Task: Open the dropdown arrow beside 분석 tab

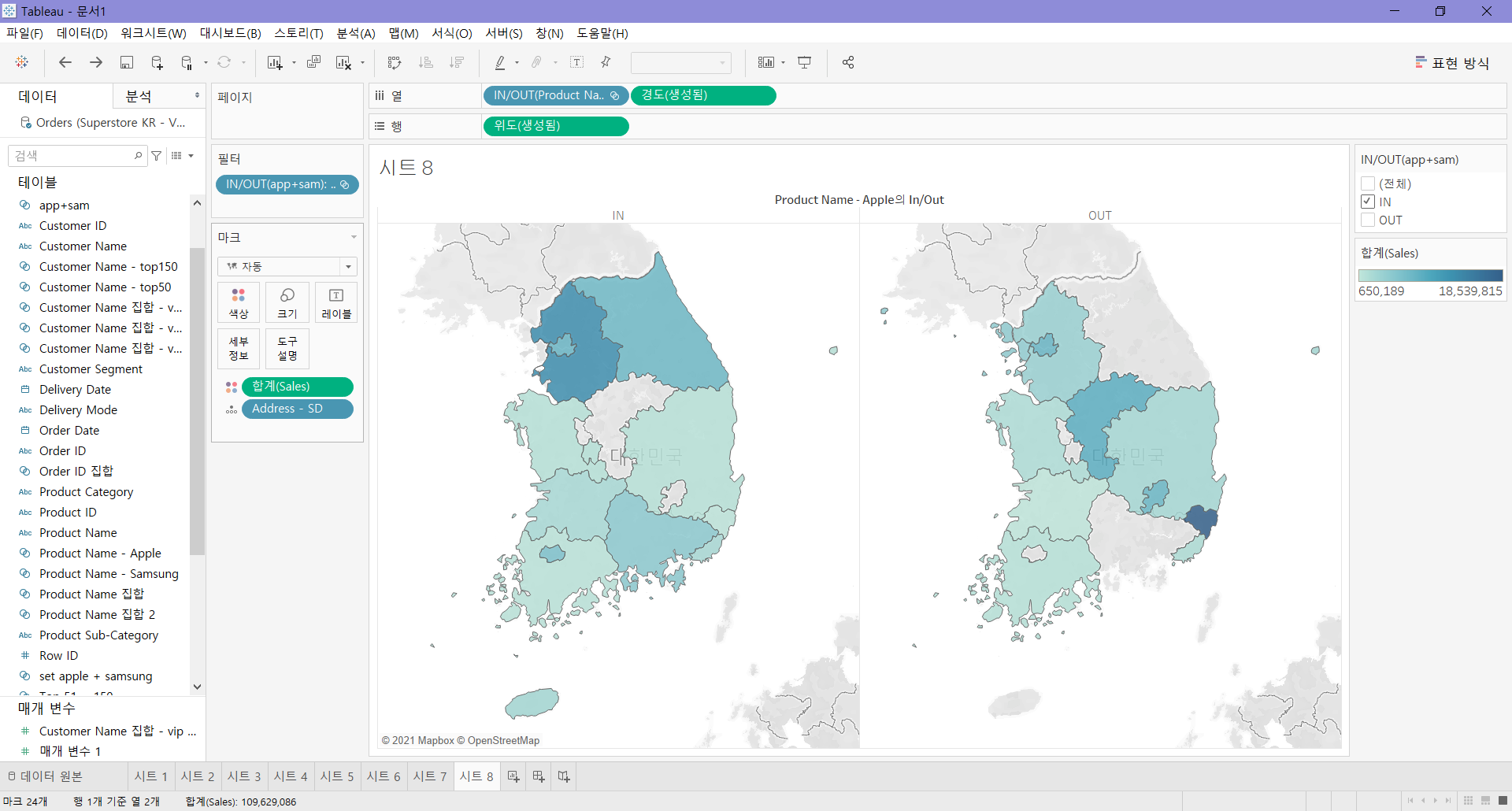Action: [x=197, y=96]
